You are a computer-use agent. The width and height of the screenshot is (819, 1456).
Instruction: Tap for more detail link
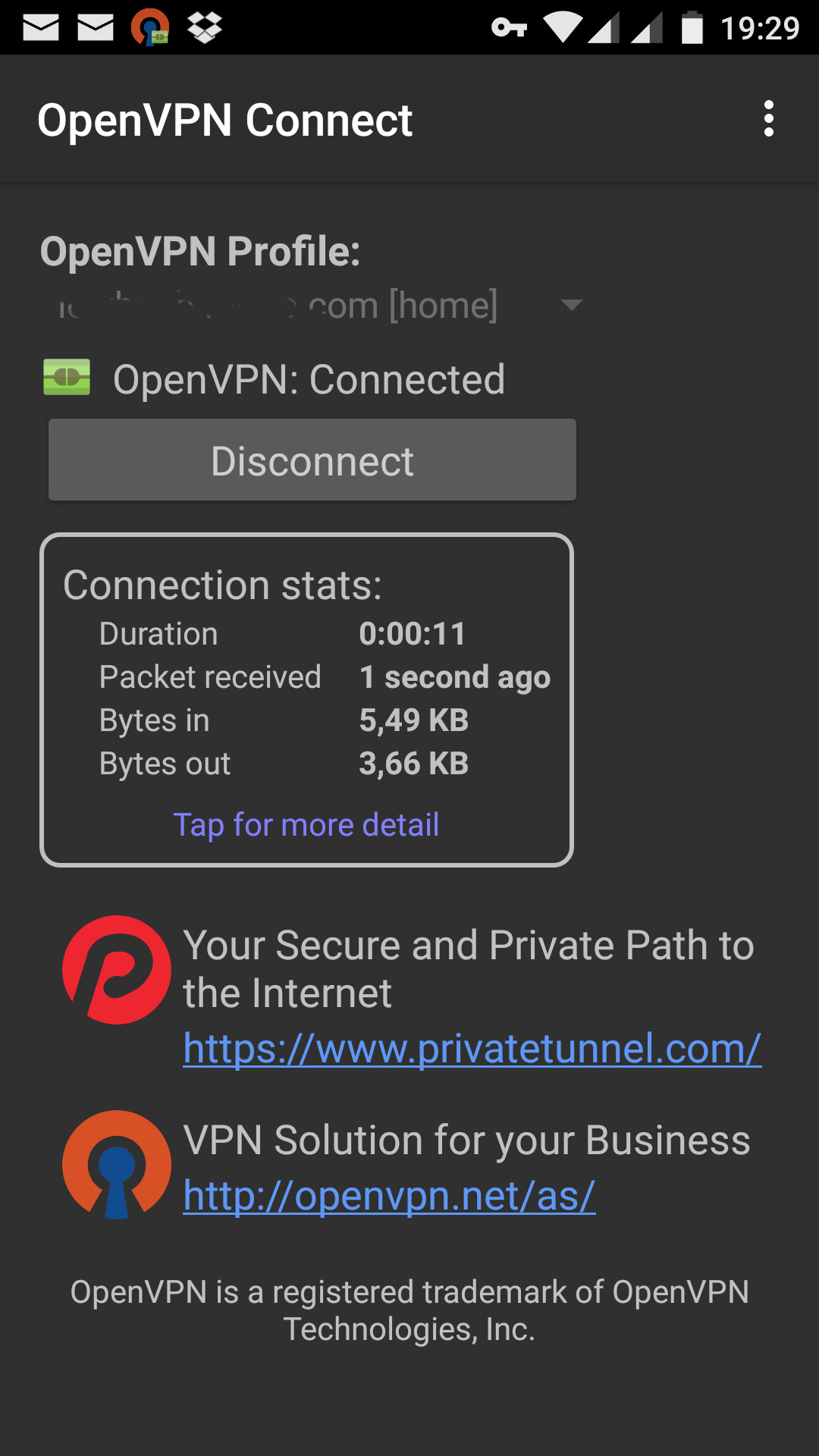(x=306, y=824)
